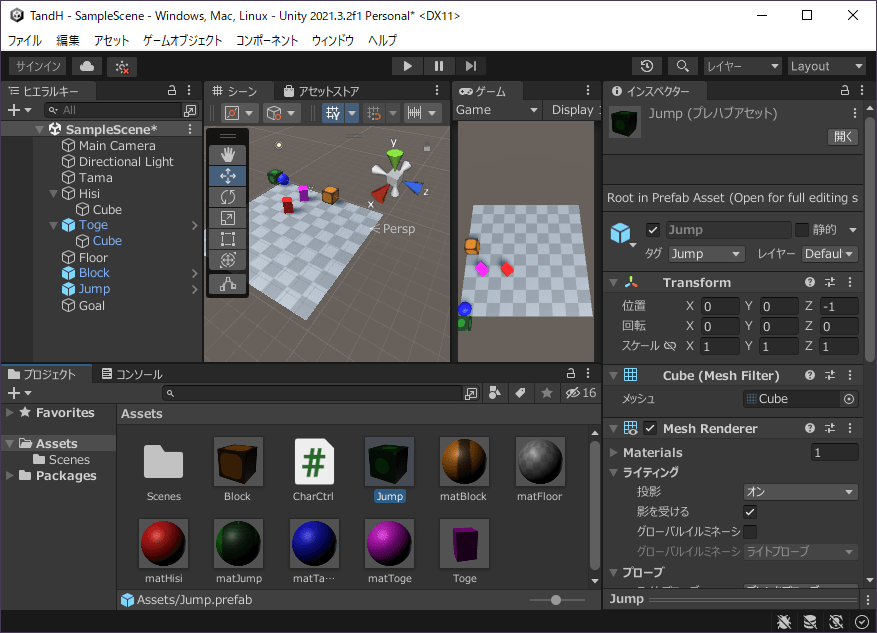The width and height of the screenshot is (877, 633).
Task: Adjust the asset icon size slider
Action: pos(557,600)
